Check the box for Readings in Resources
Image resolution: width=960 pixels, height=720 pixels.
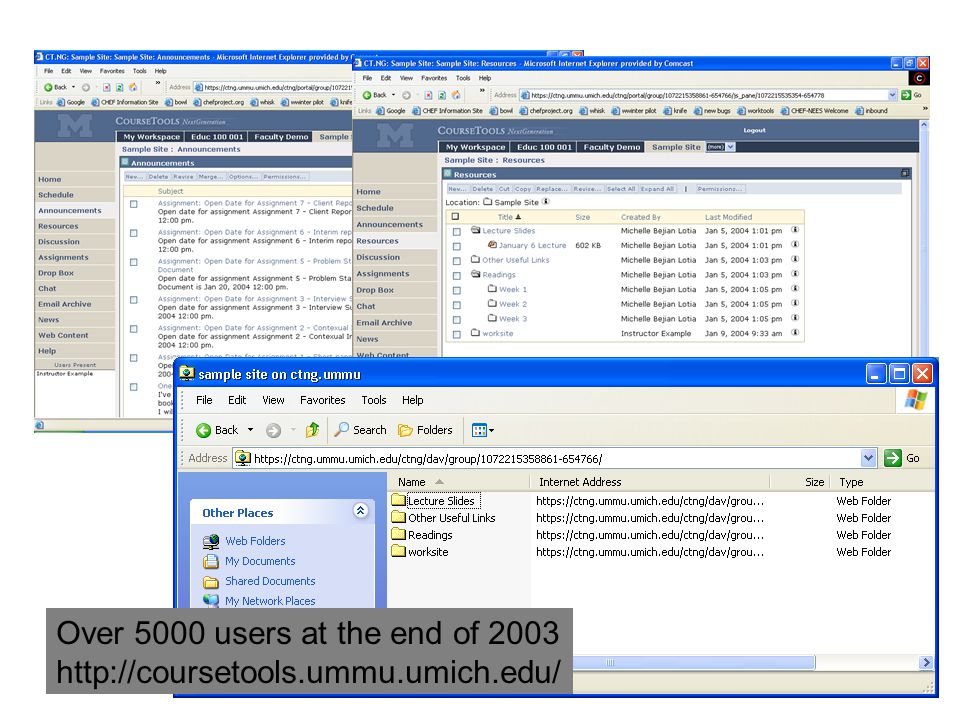coord(457,276)
